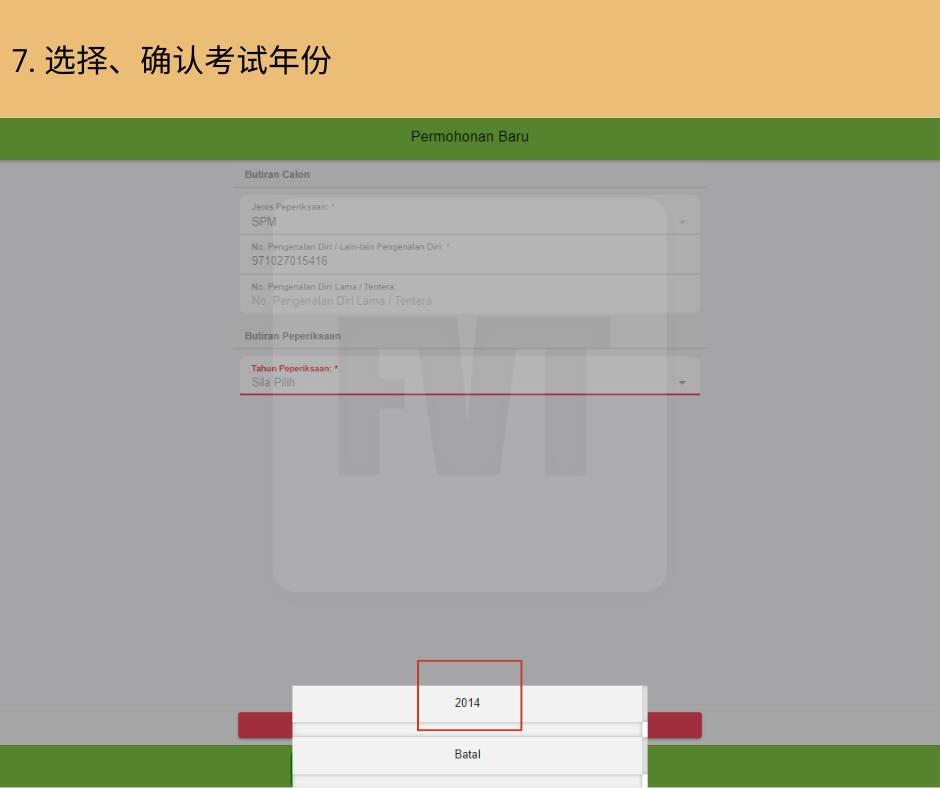Choose Batal to cancel year selection
940x788 pixels.
[467, 755]
